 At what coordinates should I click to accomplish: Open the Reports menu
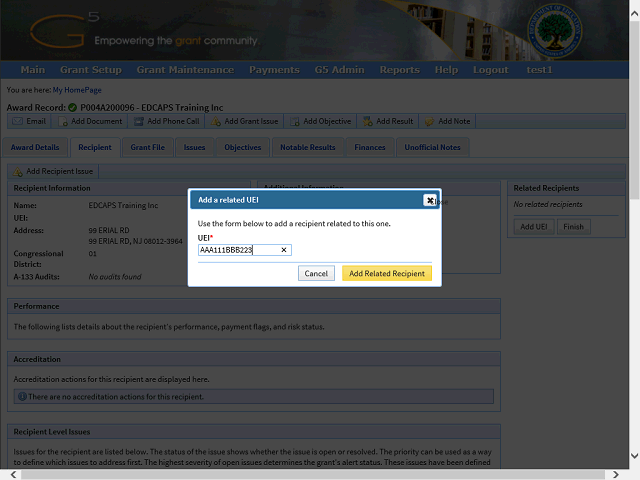(x=400, y=70)
